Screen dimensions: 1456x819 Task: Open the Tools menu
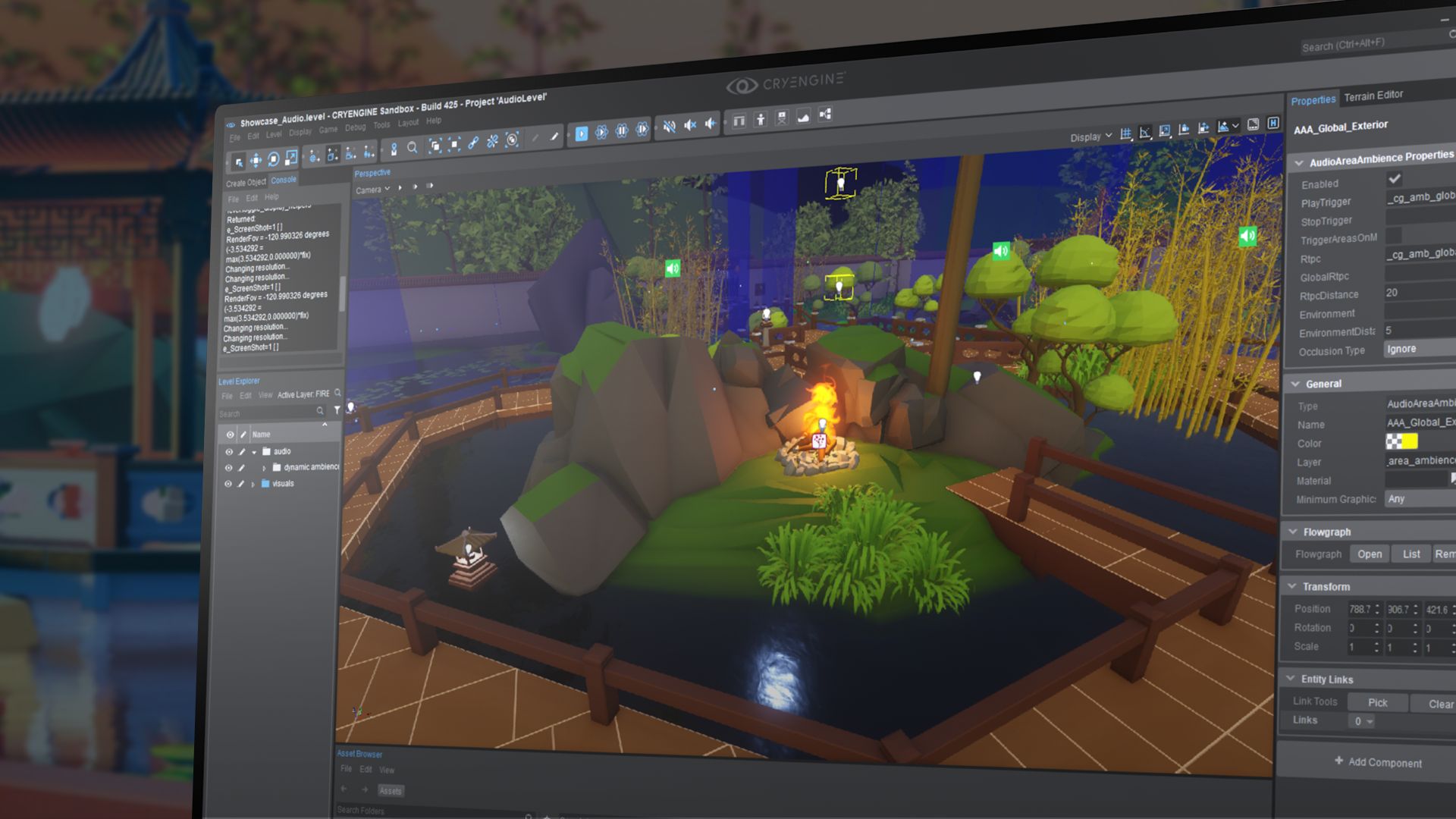(381, 125)
